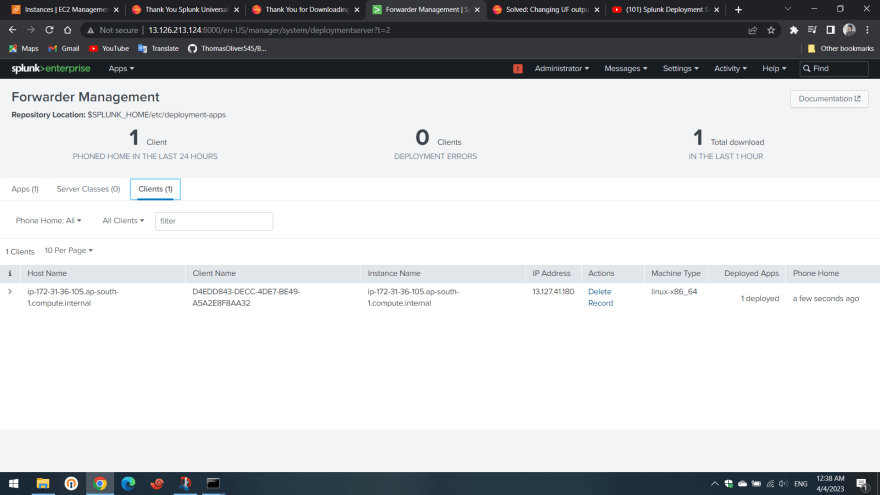Switch to the Server Classes (0) tab

point(88,189)
